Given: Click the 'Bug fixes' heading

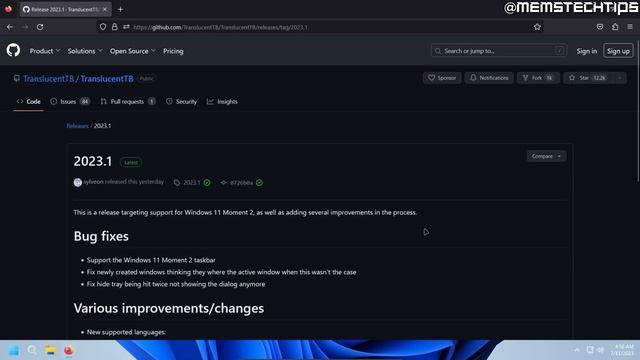Looking at the screenshot, I should 101,236.
